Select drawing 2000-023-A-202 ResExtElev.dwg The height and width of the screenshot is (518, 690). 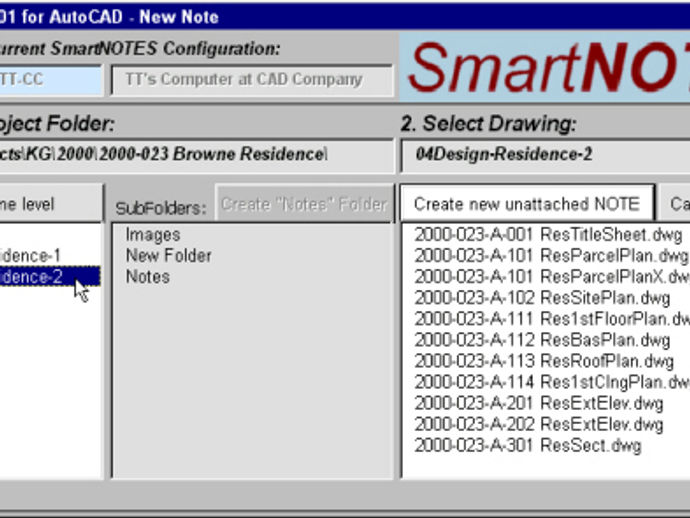pos(539,425)
